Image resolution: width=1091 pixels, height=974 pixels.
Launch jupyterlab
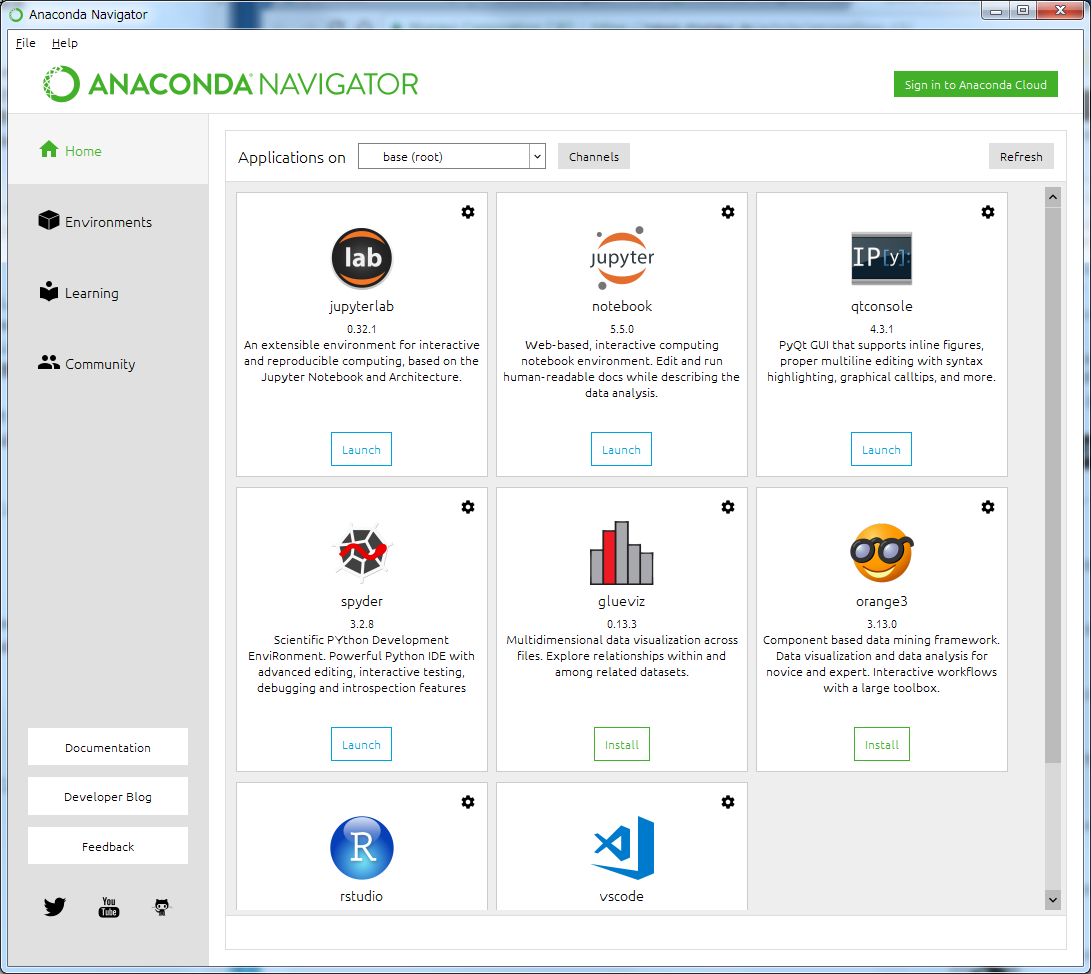coord(361,449)
